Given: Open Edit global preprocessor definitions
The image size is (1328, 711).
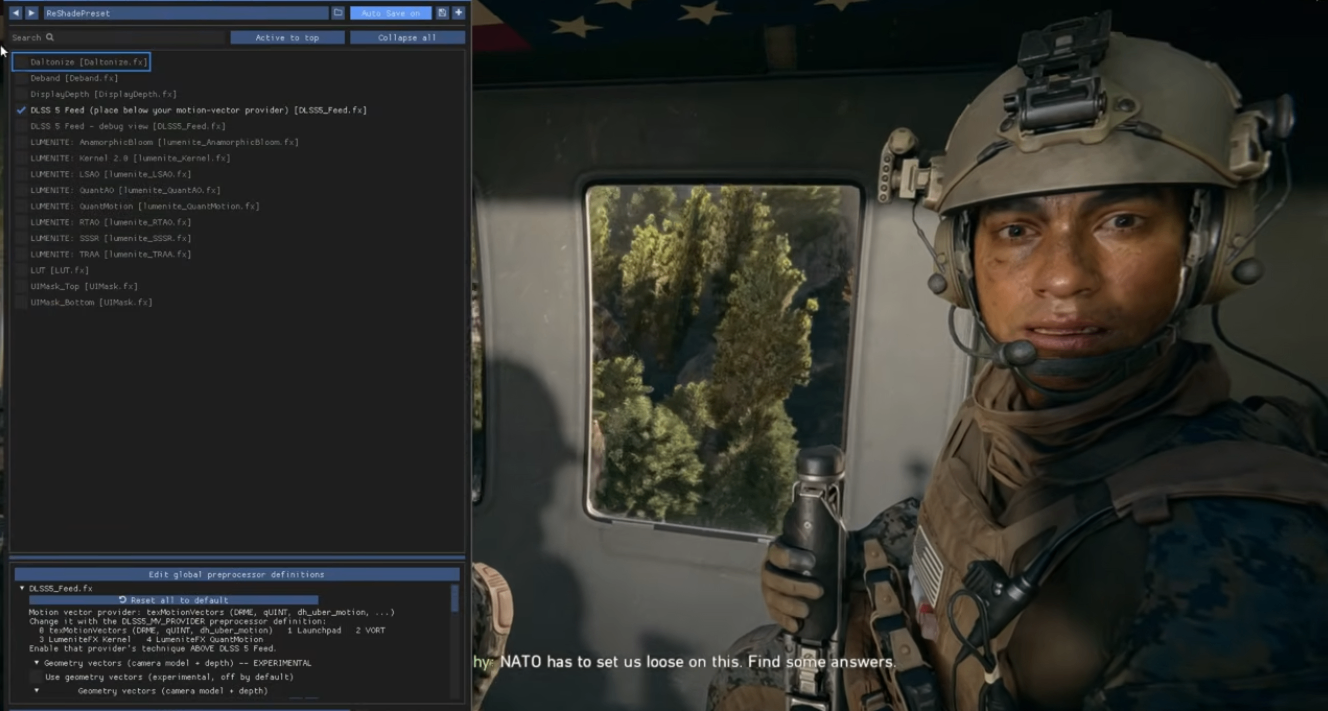Looking at the screenshot, I should pyautogui.click(x=236, y=574).
